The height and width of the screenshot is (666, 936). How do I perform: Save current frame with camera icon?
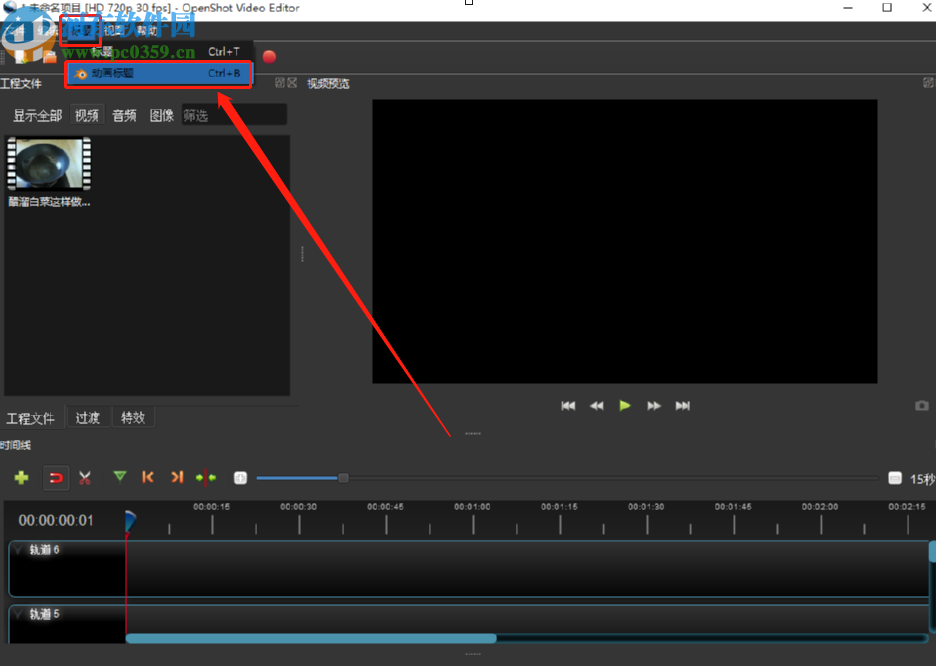pyautogui.click(x=922, y=406)
